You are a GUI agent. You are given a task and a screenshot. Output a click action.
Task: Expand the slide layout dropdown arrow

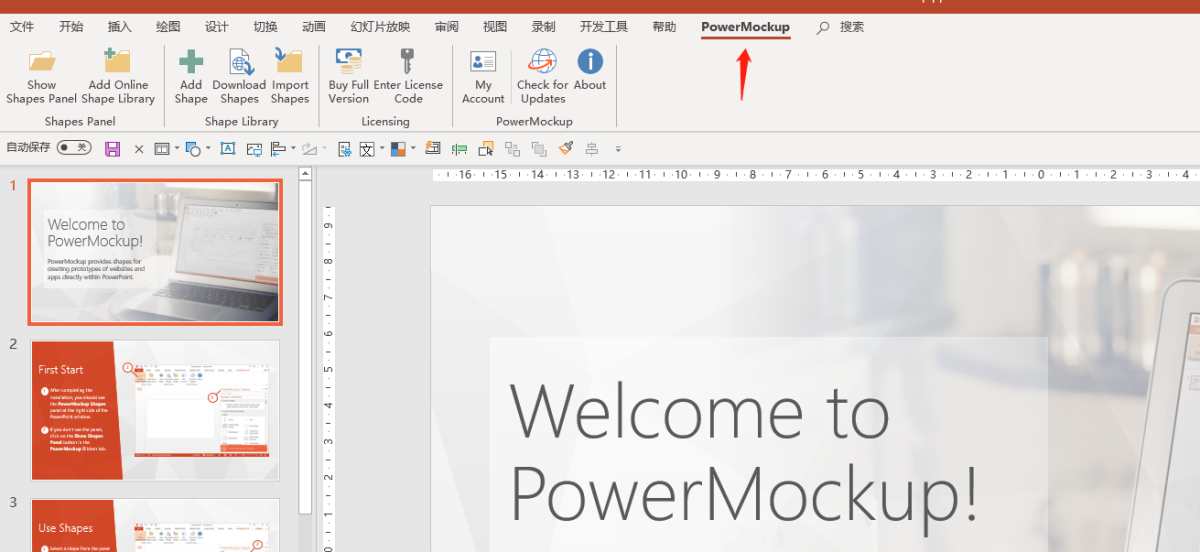[177, 149]
